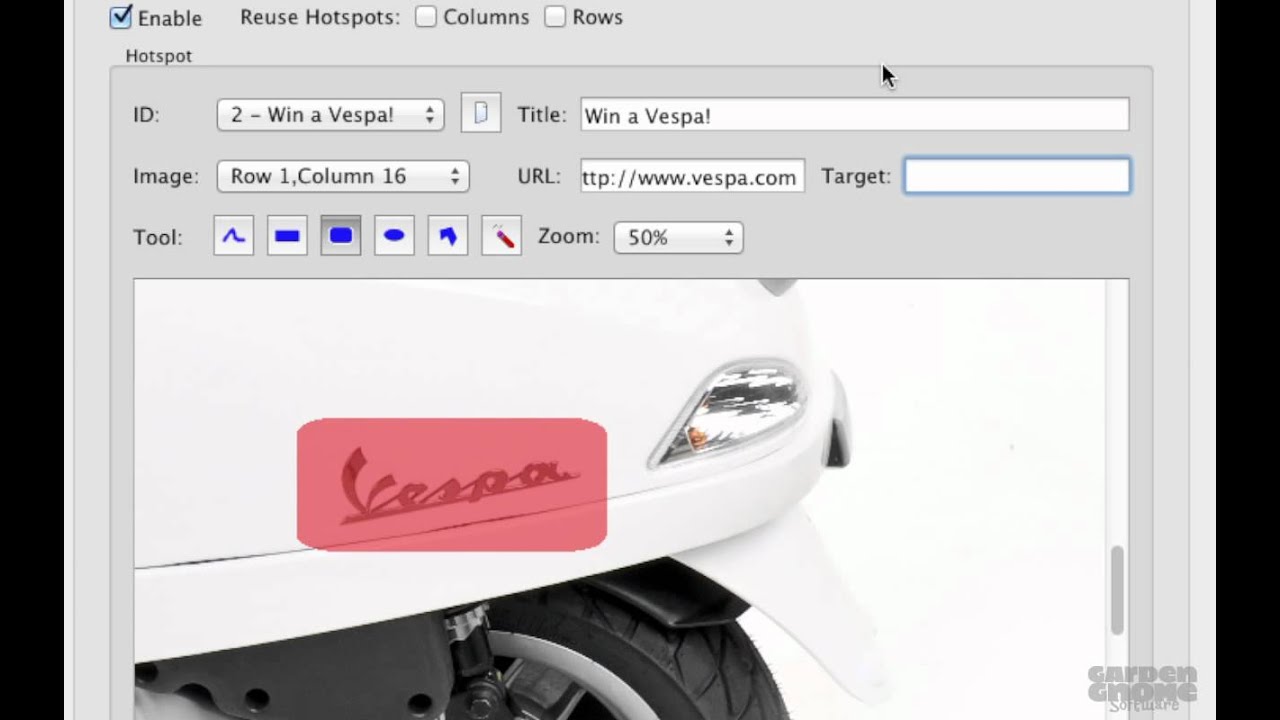The image size is (1280, 720).
Task: Open the ID dropdown '2 - Win a Vespa!'
Action: (331, 114)
